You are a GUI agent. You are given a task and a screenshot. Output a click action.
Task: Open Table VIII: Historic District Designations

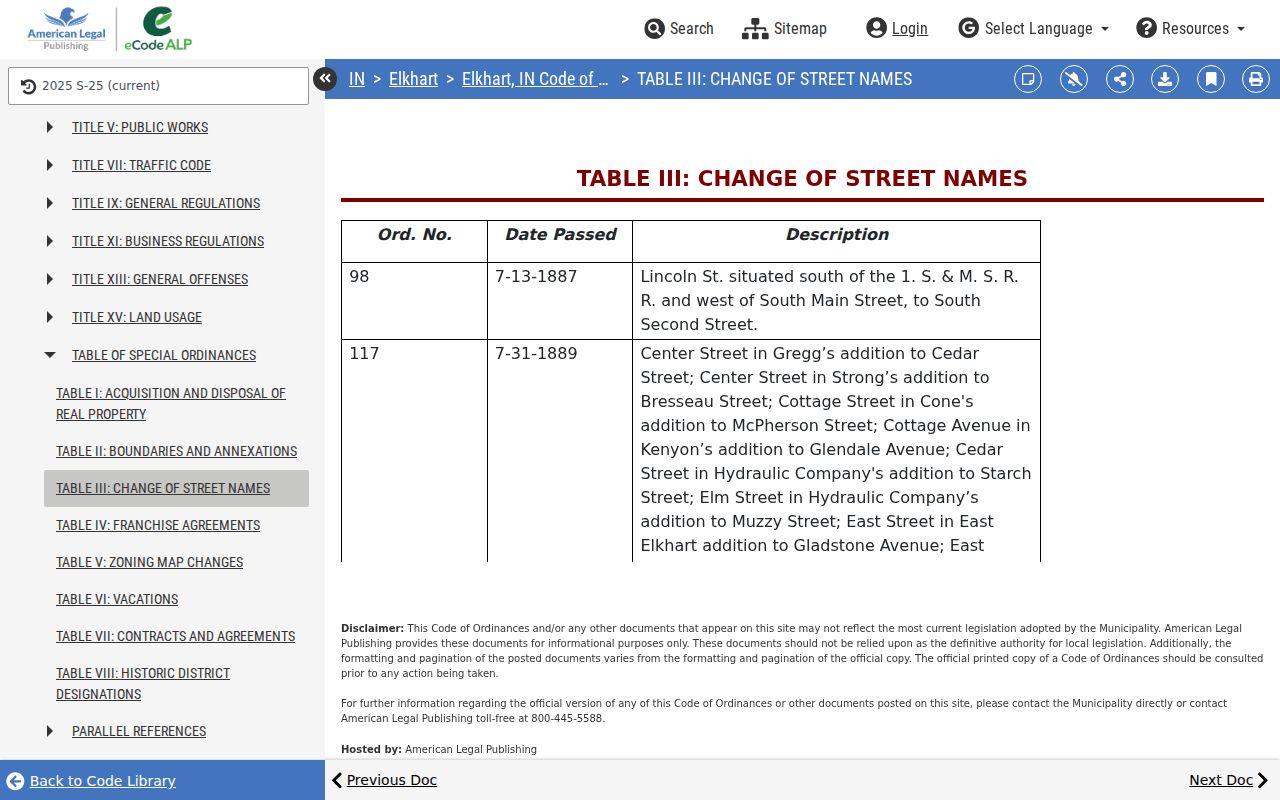pos(143,683)
